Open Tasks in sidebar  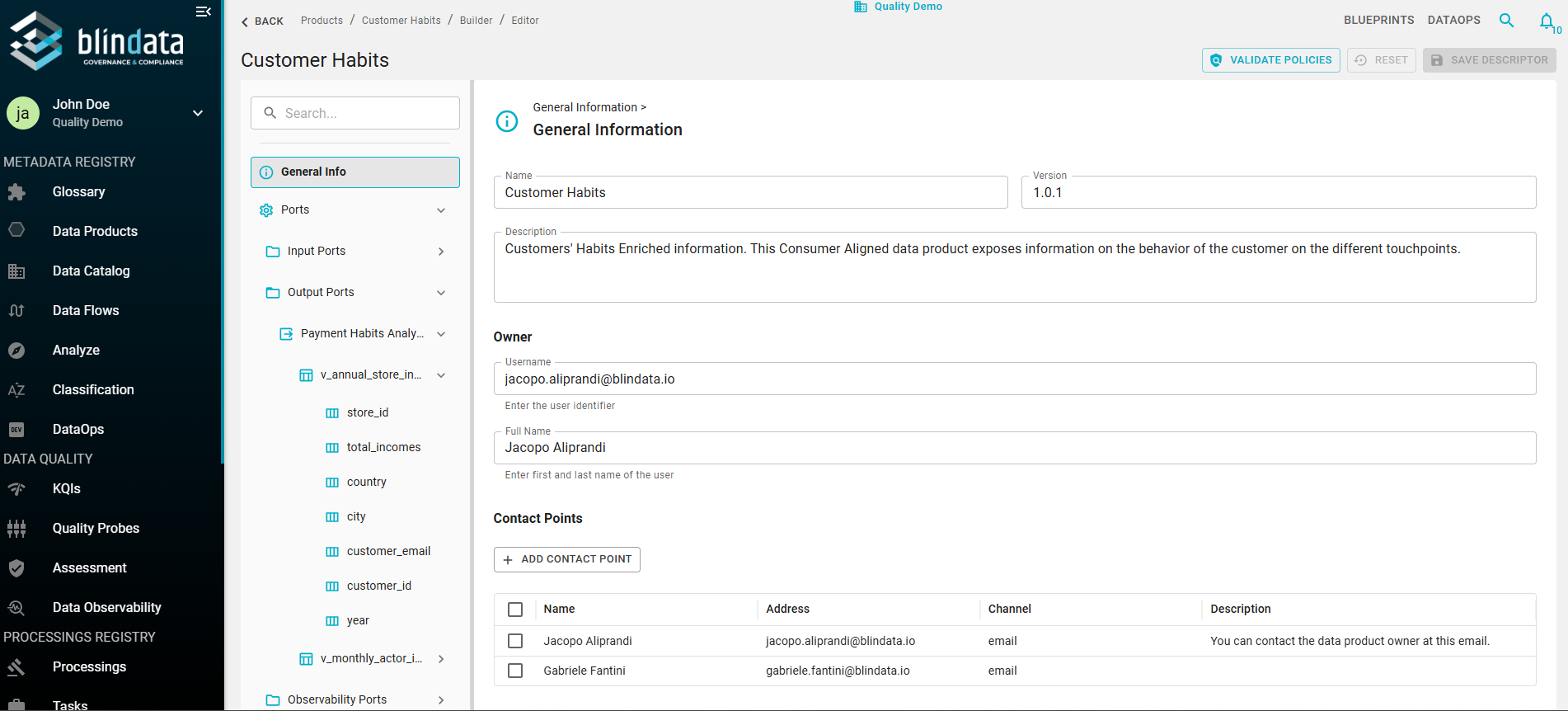point(70,705)
